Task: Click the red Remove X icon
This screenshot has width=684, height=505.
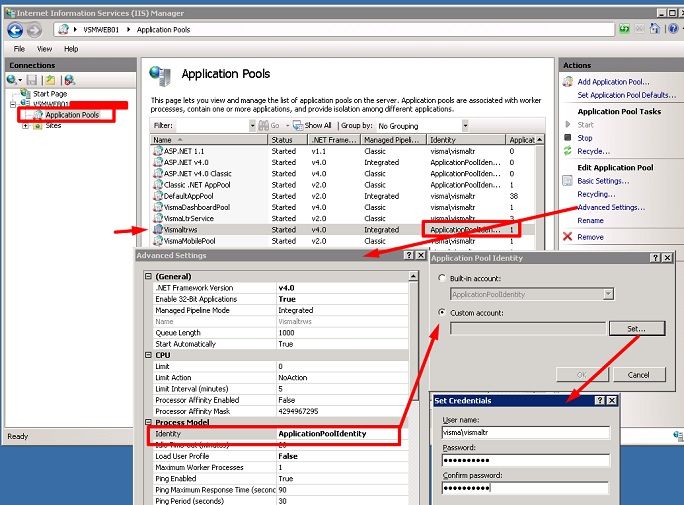Action: [568, 236]
